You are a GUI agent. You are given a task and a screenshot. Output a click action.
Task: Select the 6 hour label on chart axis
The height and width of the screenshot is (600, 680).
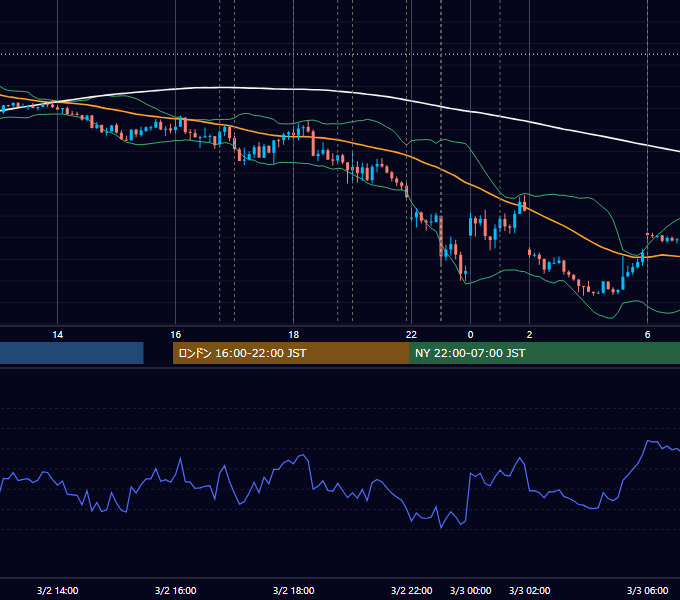(x=647, y=335)
